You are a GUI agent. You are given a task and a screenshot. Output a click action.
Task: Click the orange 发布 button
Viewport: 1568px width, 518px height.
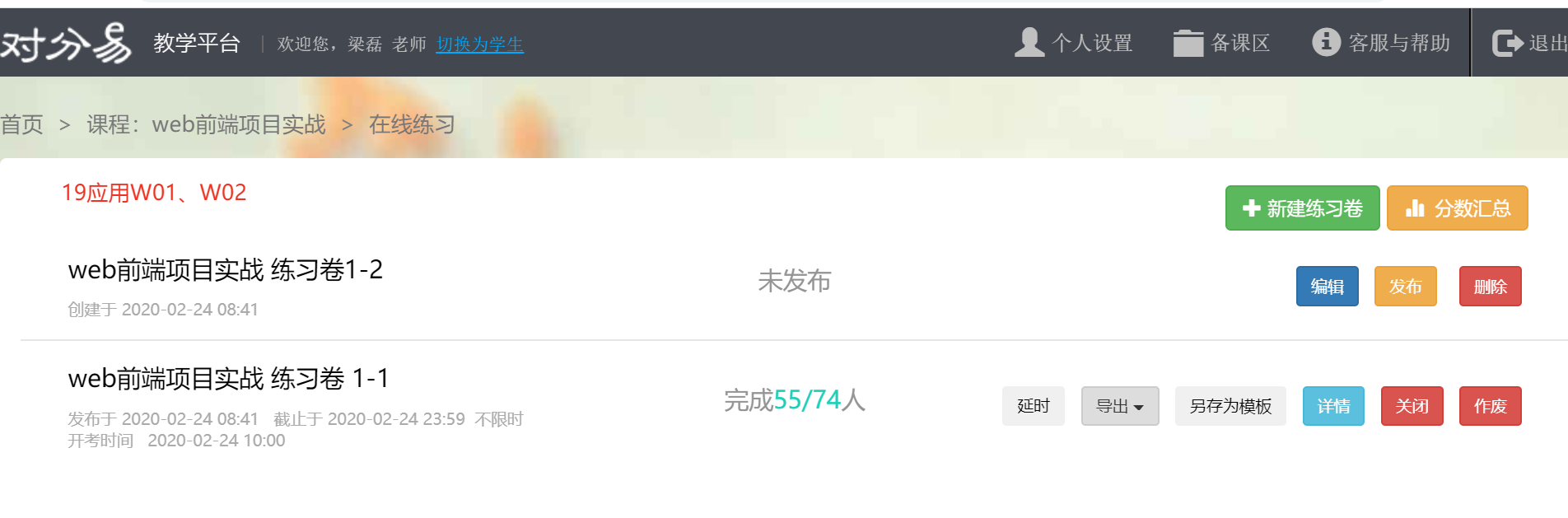point(1405,286)
